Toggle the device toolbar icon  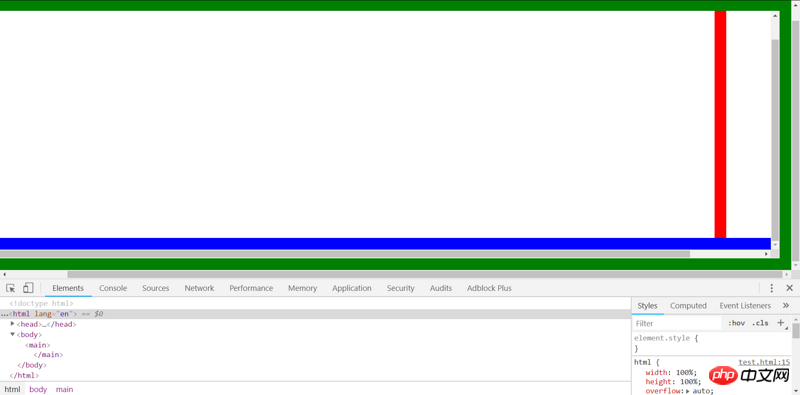tap(28, 288)
